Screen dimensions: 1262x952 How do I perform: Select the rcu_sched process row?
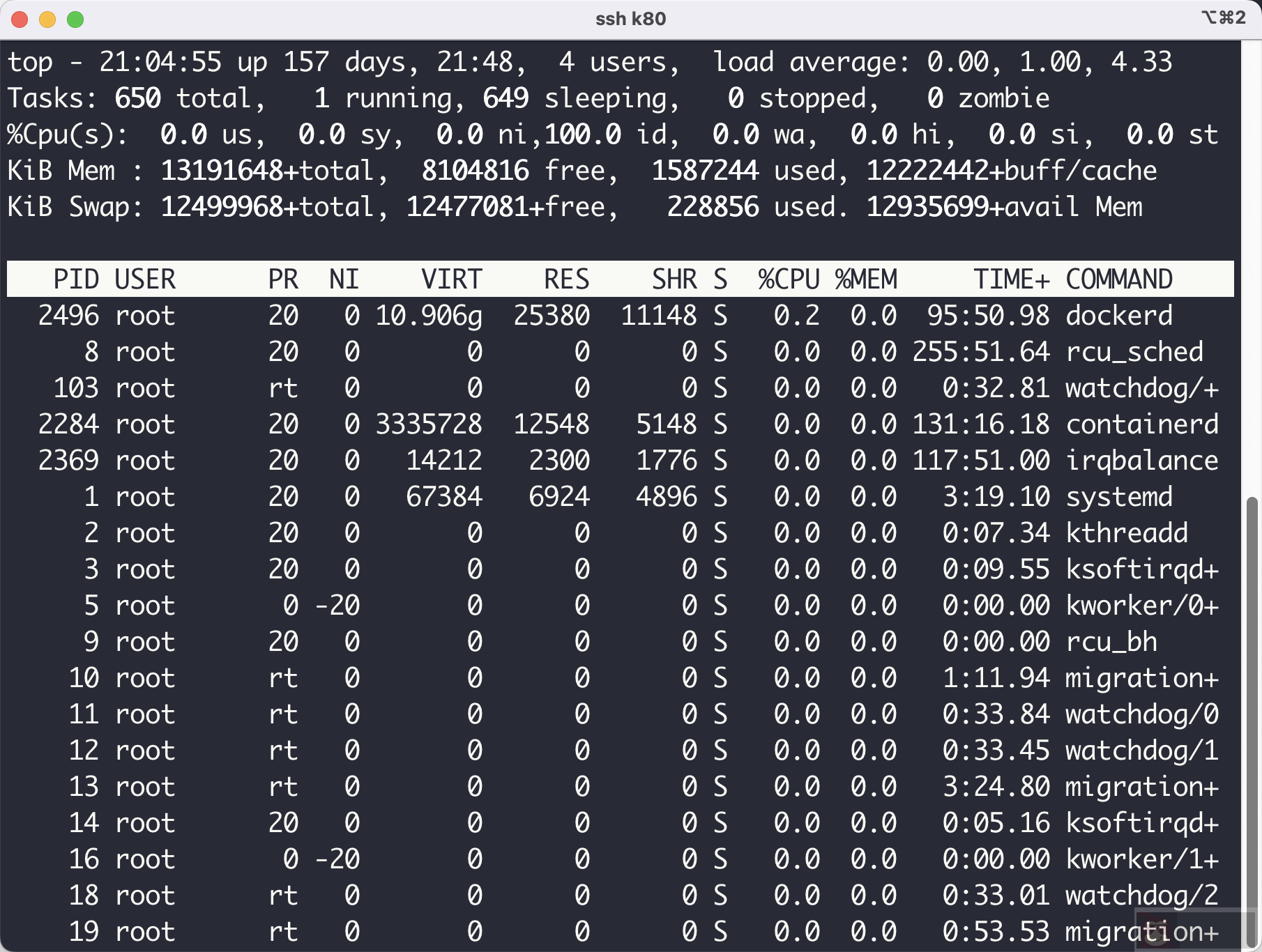click(x=628, y=351)
